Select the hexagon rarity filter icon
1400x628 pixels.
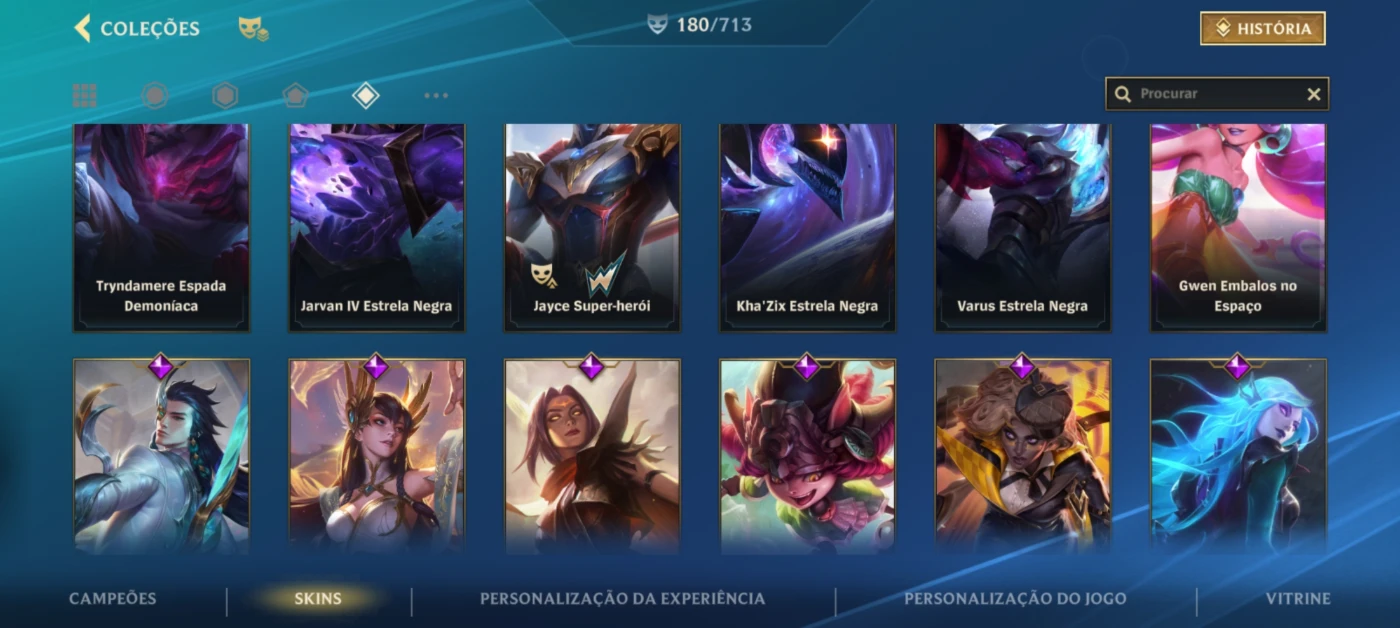point(225,95)
